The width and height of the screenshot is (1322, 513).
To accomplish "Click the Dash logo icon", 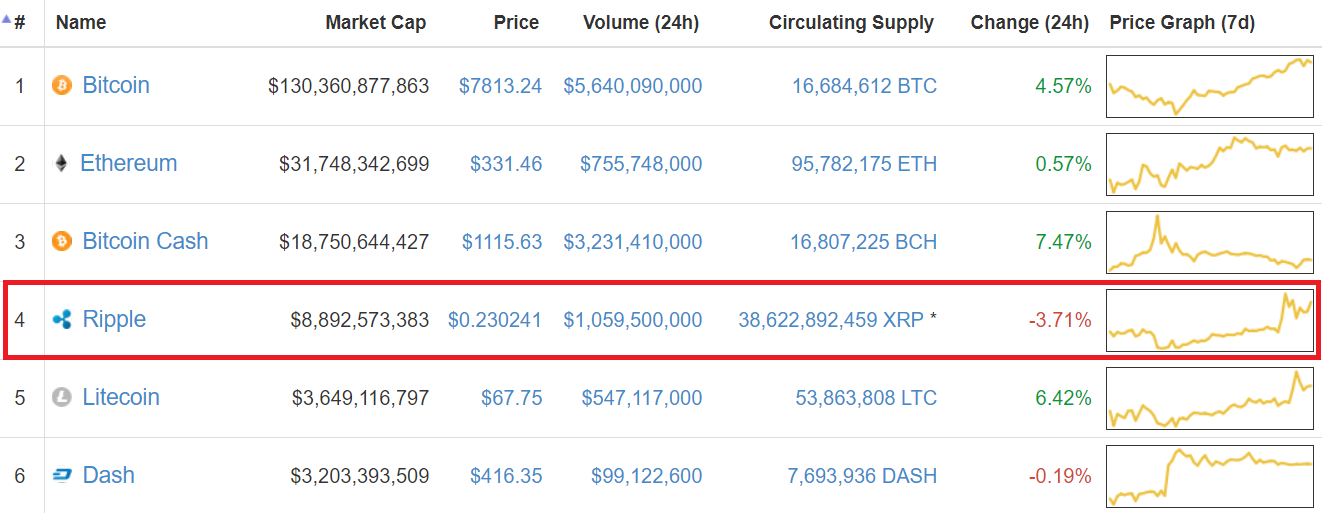I will [62, 476].
